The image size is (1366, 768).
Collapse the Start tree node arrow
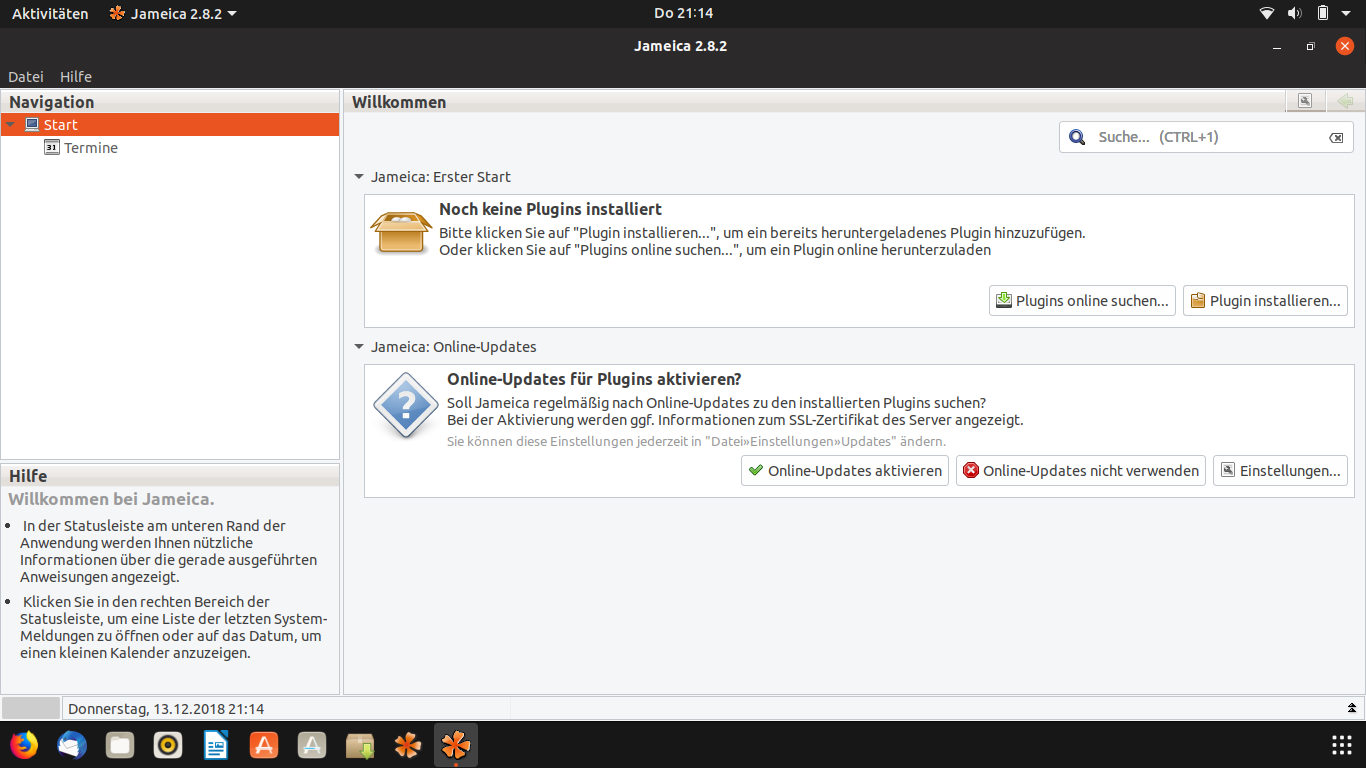10,125
